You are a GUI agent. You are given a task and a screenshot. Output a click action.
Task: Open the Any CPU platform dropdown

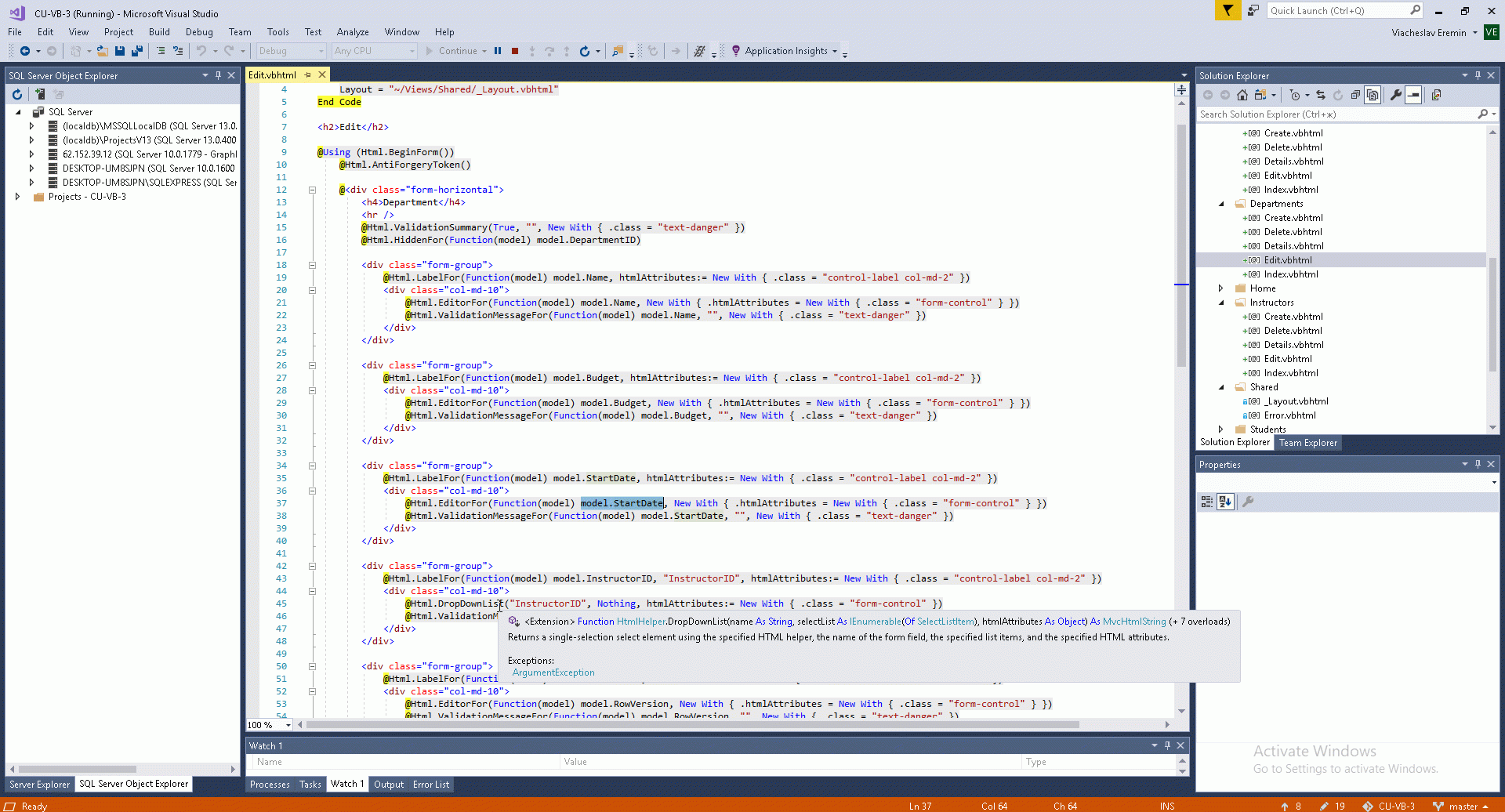[374, 51]
